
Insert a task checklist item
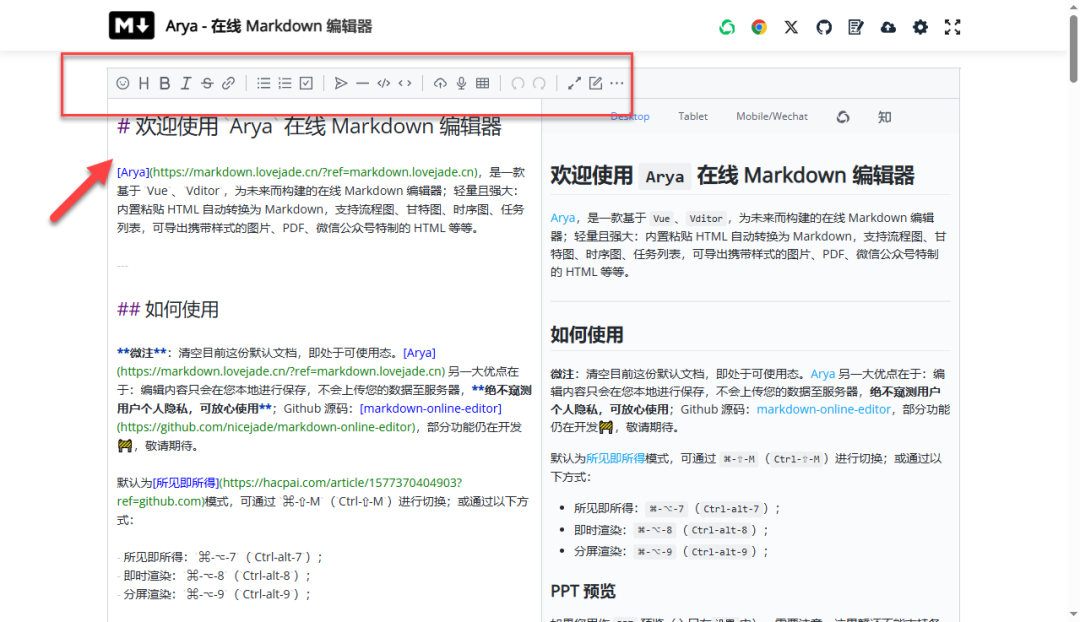(307, 83)
